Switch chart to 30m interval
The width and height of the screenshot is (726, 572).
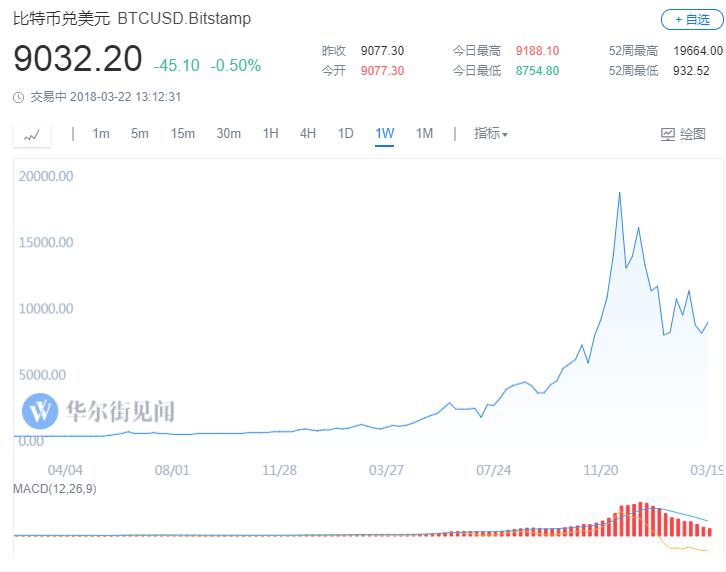click(229, 134)
